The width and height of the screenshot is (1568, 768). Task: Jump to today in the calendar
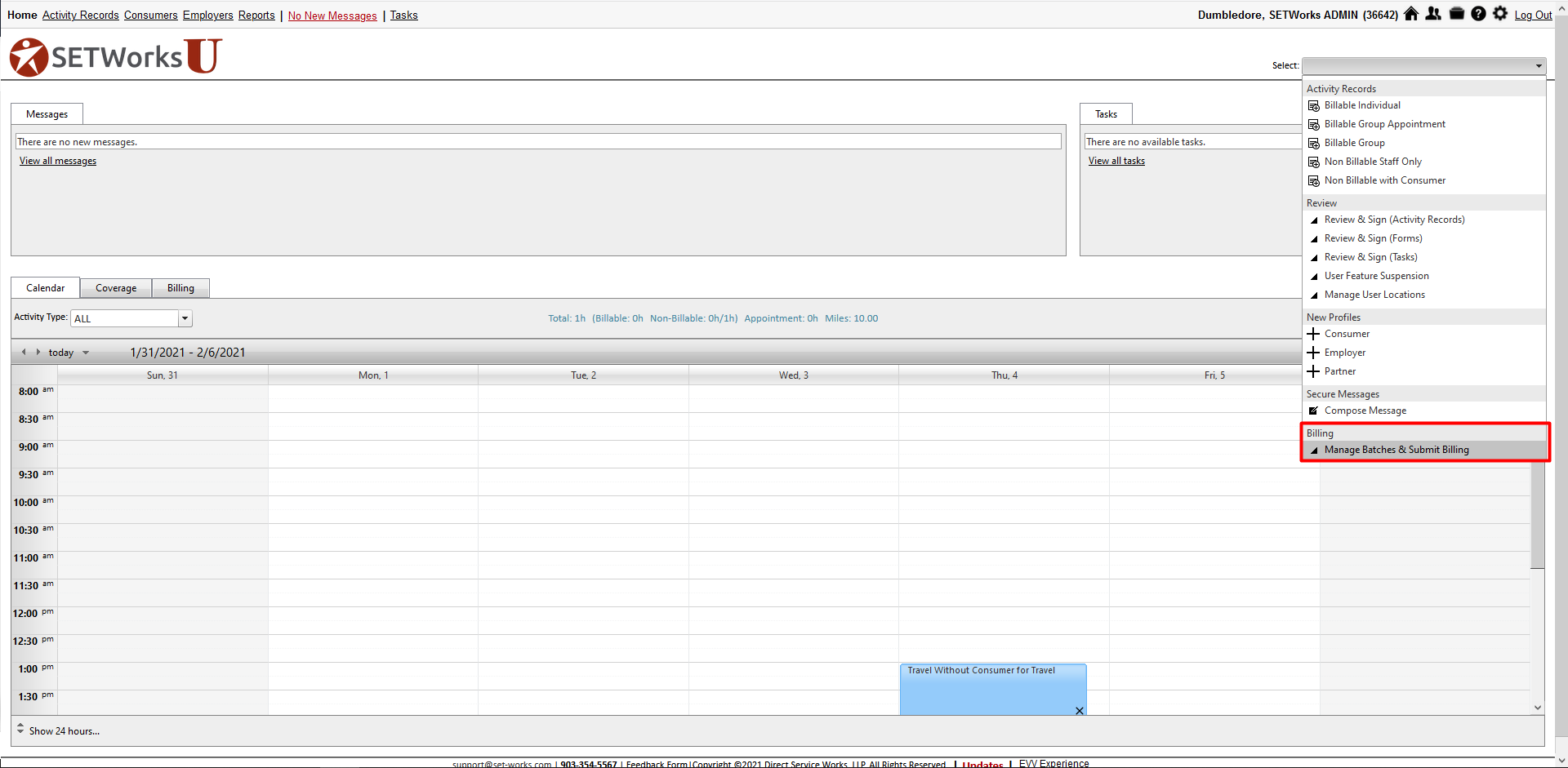(x=61, y=353)
